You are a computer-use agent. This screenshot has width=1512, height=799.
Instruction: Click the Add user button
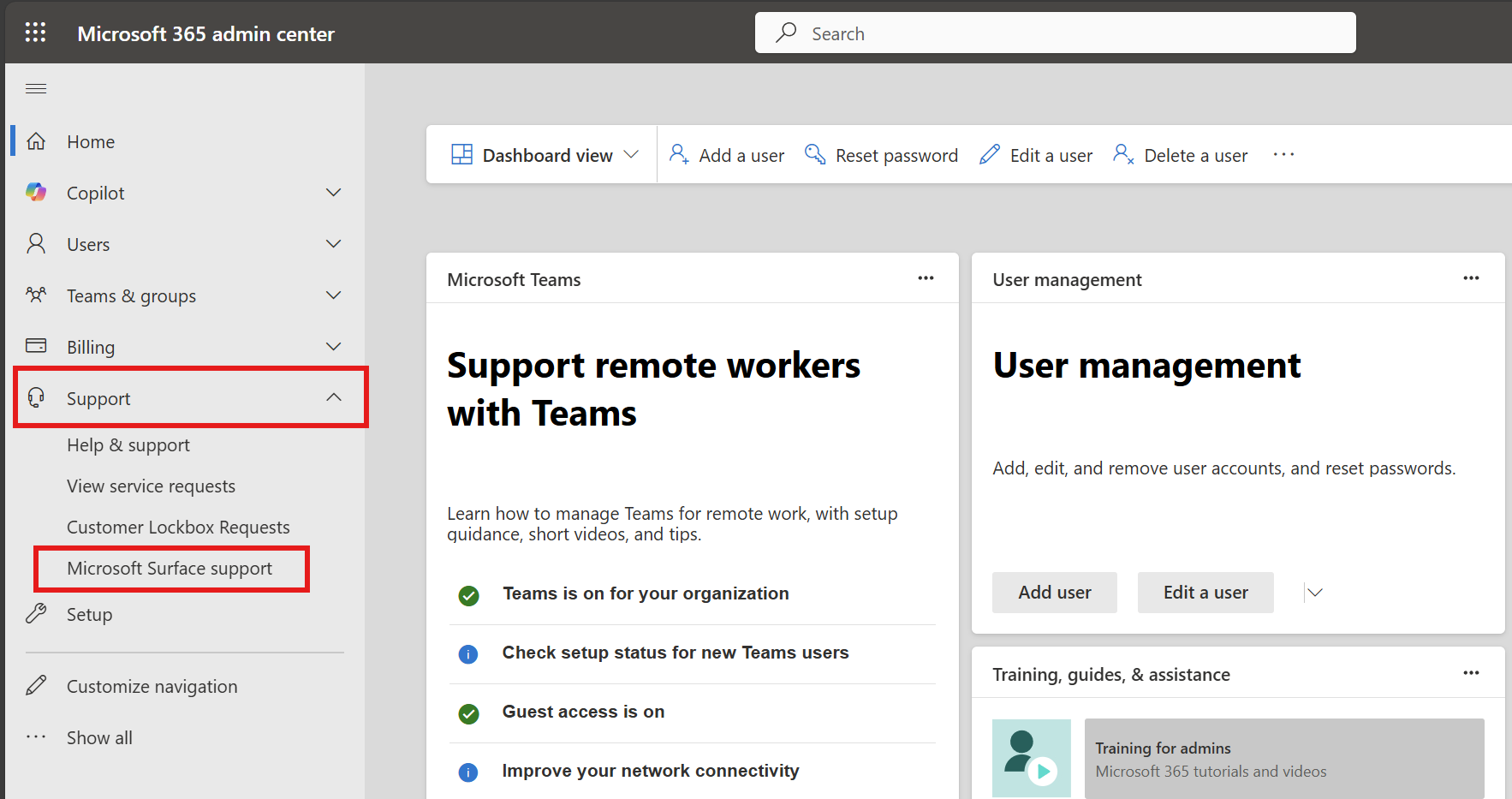(1054, 592)
